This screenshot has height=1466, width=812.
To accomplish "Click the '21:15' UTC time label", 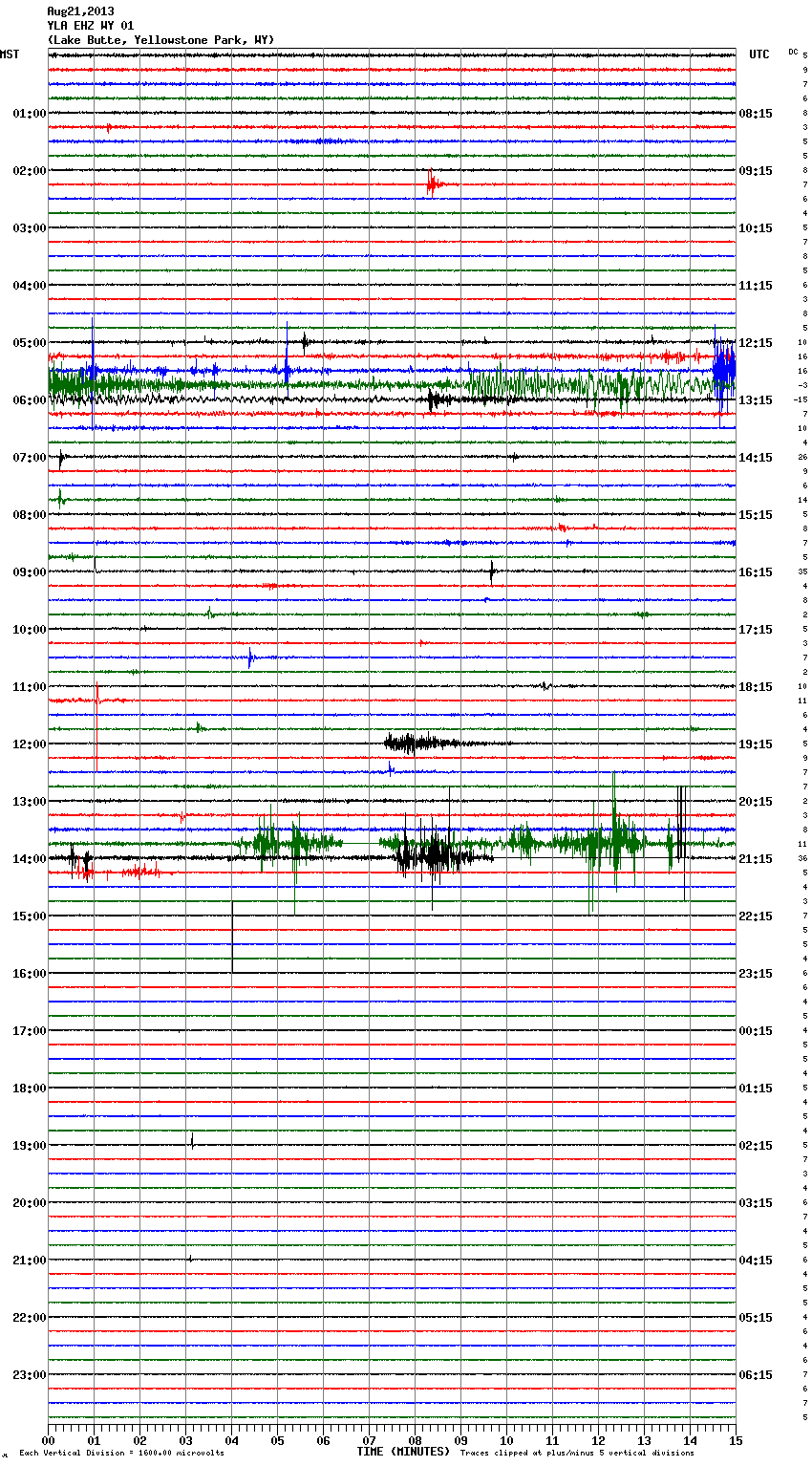I will 756,859.
